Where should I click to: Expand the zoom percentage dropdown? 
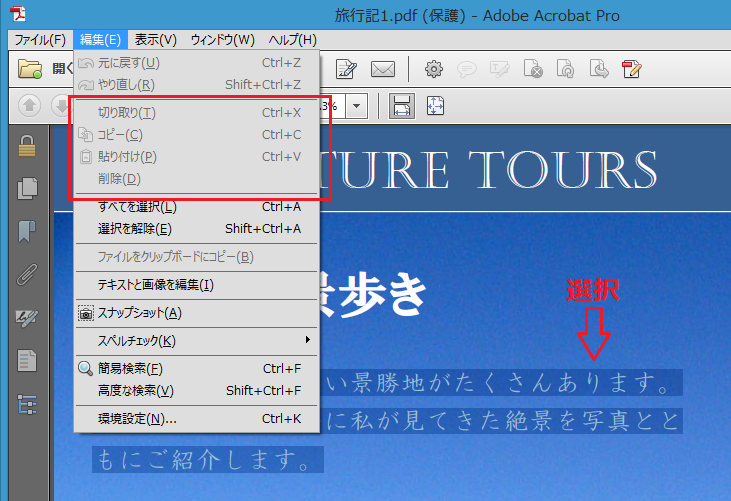click(x=357, y=106)
